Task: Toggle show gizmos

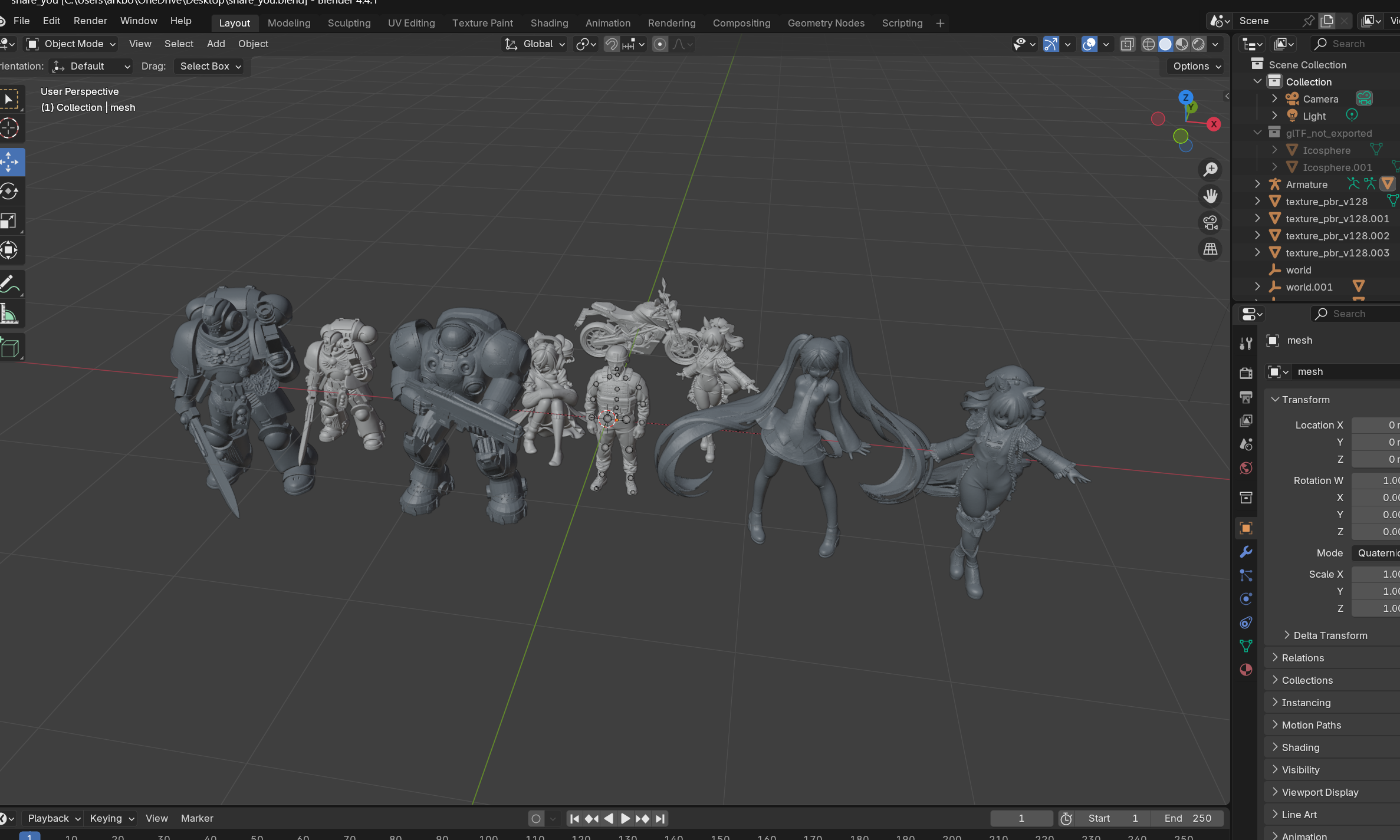Action: click(1051, 44)
